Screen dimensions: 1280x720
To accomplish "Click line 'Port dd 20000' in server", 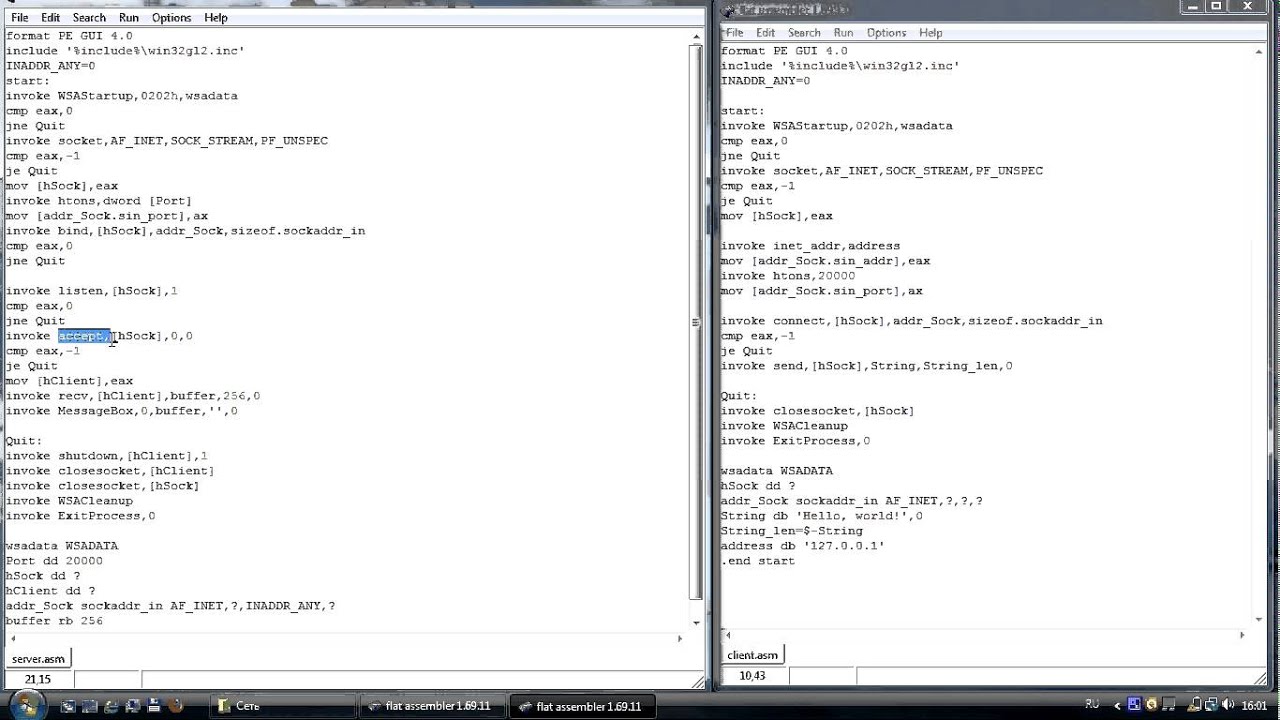I will click(x=54, y=561).
